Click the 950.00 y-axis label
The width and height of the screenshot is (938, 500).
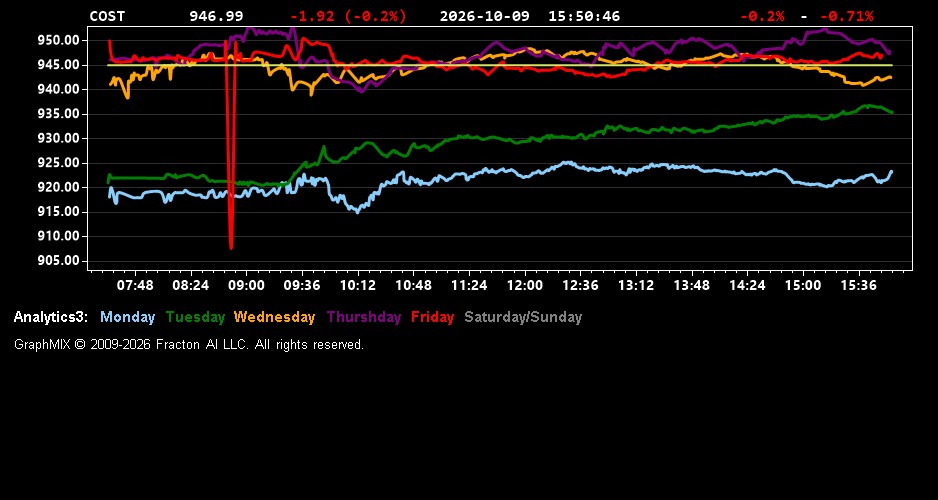(59, 41)
